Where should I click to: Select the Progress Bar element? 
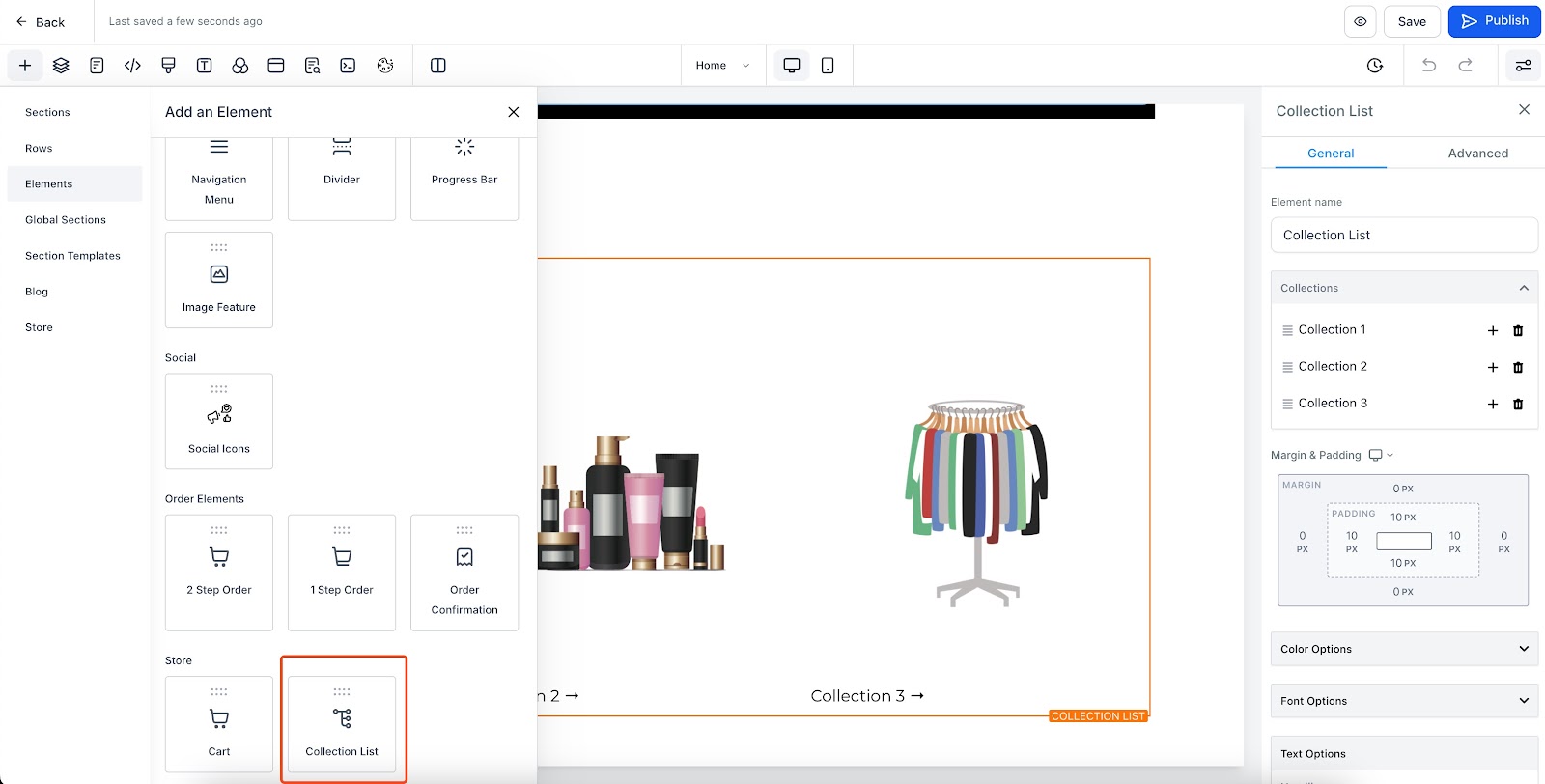[x=464, y=179]
